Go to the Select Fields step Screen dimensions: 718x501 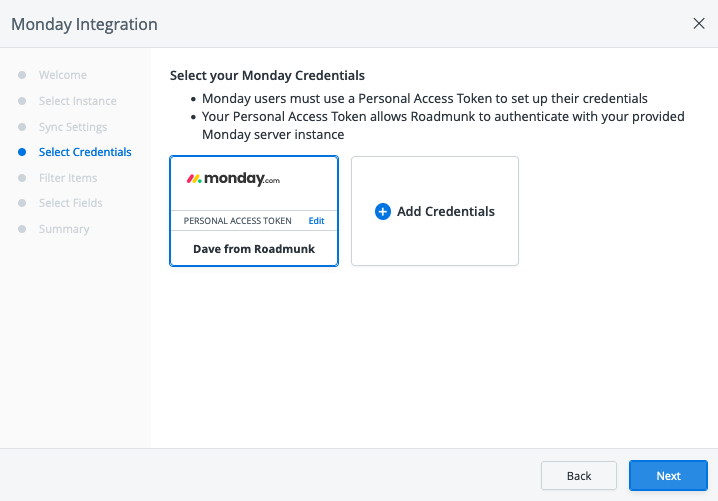point(71,203)
